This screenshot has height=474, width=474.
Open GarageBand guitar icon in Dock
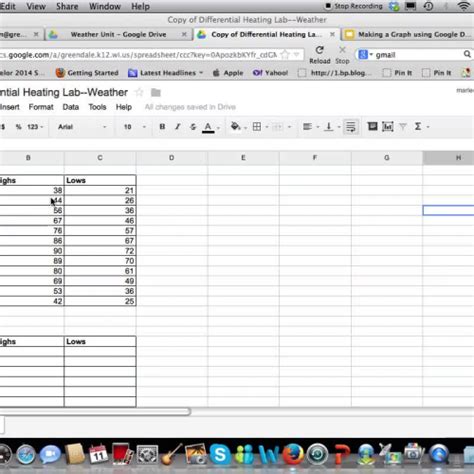(x=172, y=454)
